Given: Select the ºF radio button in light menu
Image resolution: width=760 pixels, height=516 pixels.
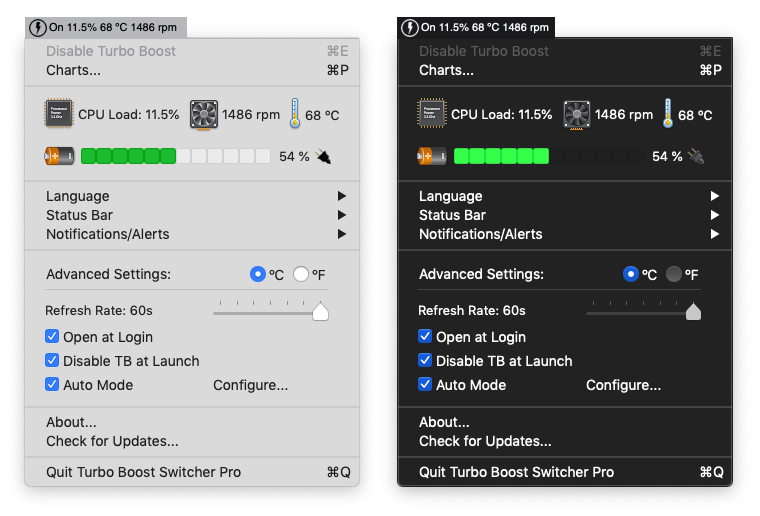Looking at the screenshot, I should click(x=301, y=274).
